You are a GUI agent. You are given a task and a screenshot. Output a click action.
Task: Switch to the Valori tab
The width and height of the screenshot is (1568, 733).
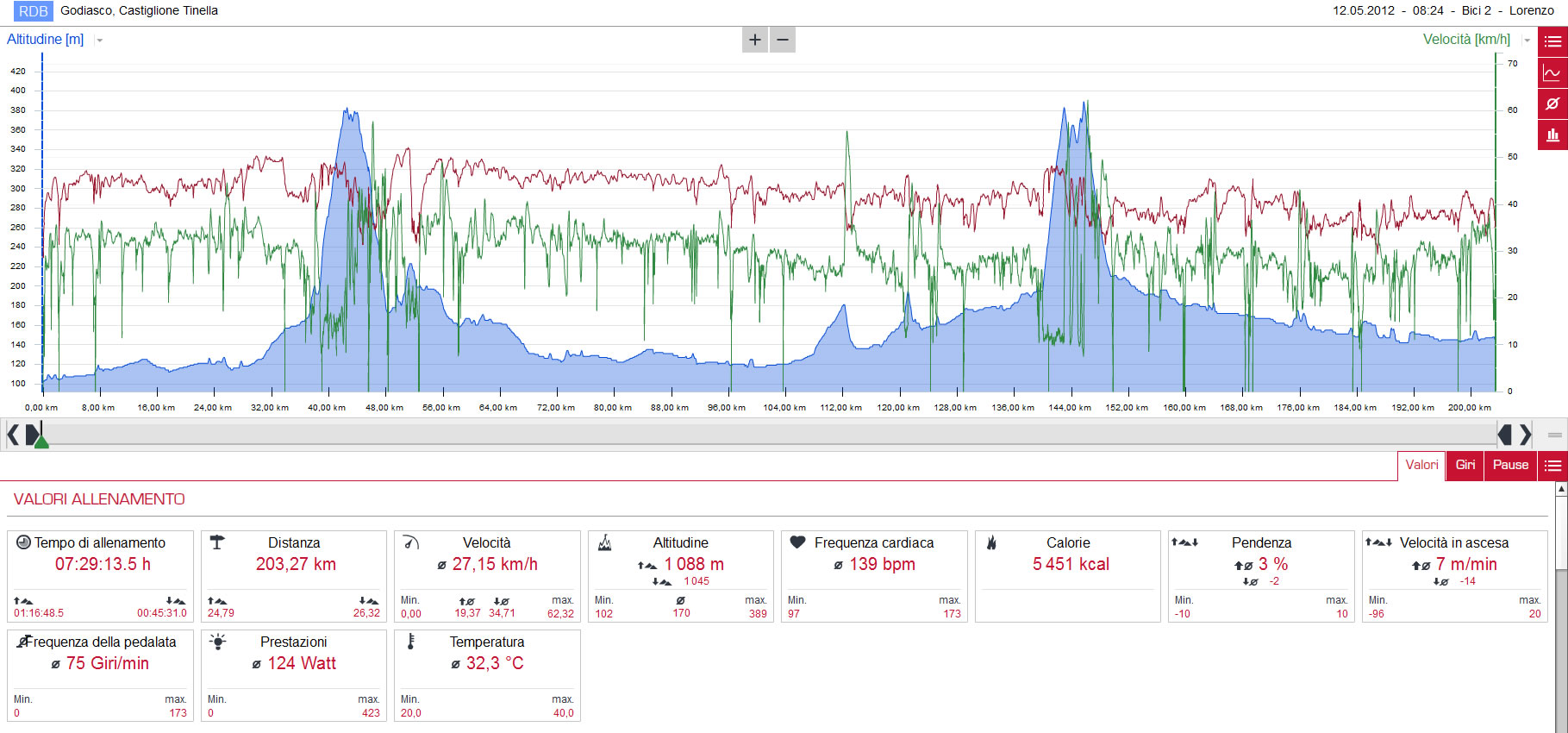pyautogui.click(x=1421, y=466)
